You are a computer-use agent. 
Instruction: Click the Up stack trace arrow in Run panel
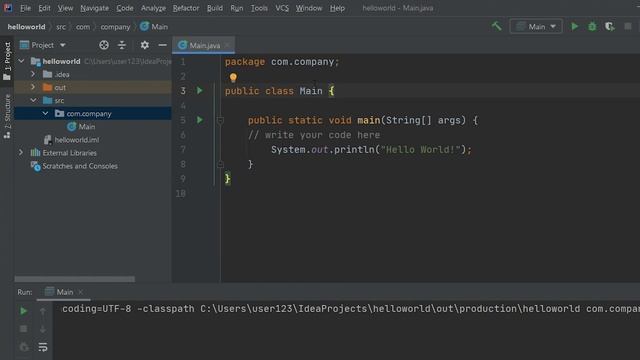click(43, 312)
